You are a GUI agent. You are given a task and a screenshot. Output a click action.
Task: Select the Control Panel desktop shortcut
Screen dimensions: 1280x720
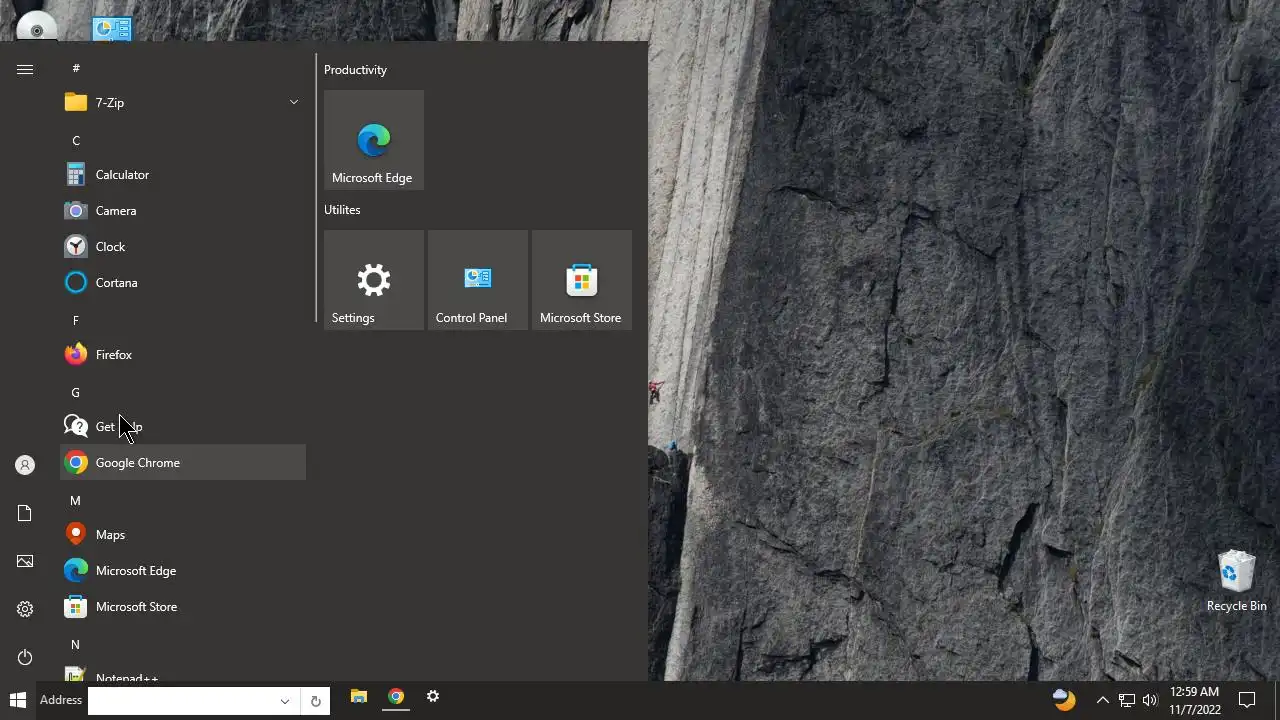pos(112,28)
